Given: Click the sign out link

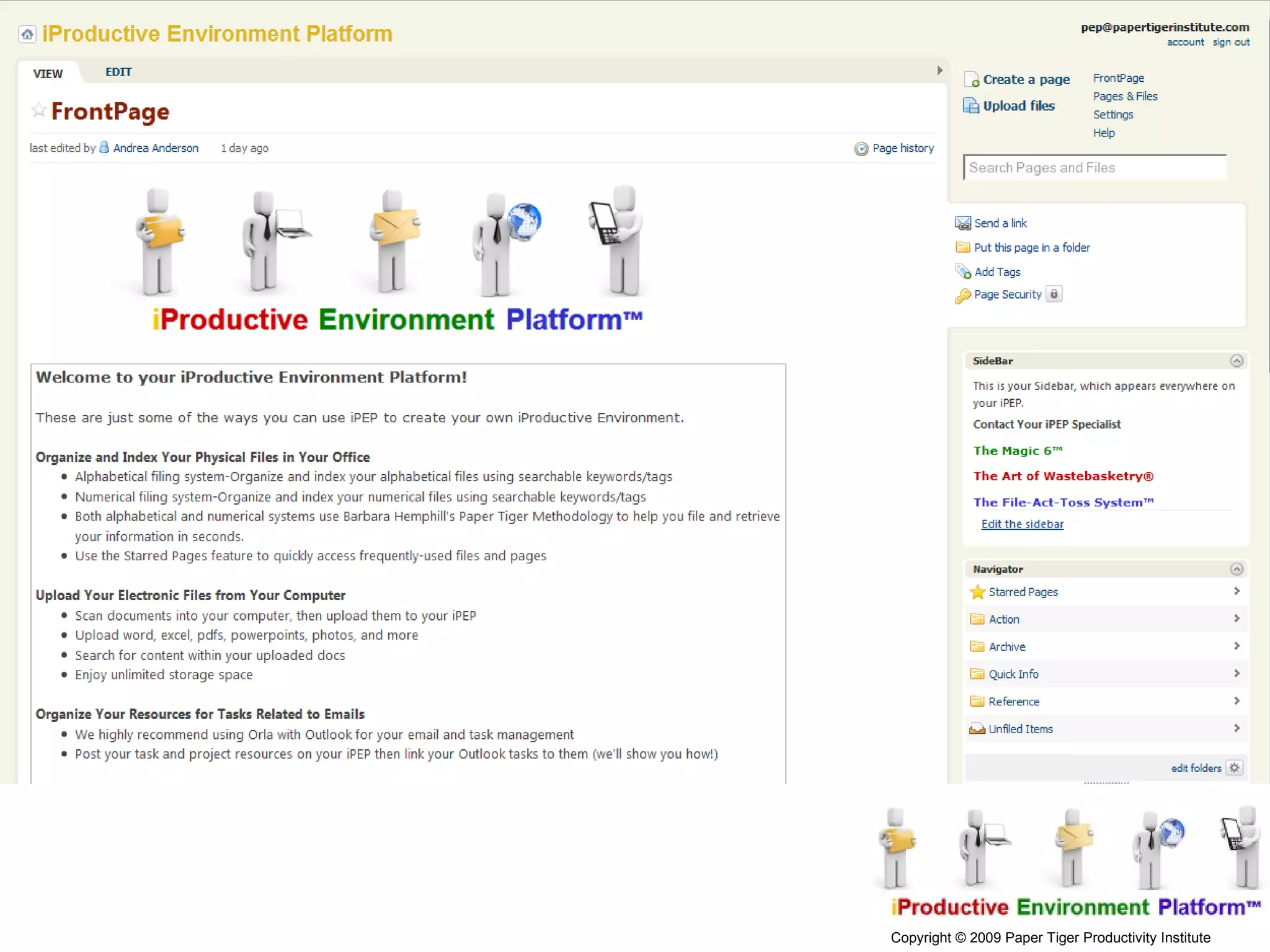Looking at the screenshot, I should pos(1231,43).
